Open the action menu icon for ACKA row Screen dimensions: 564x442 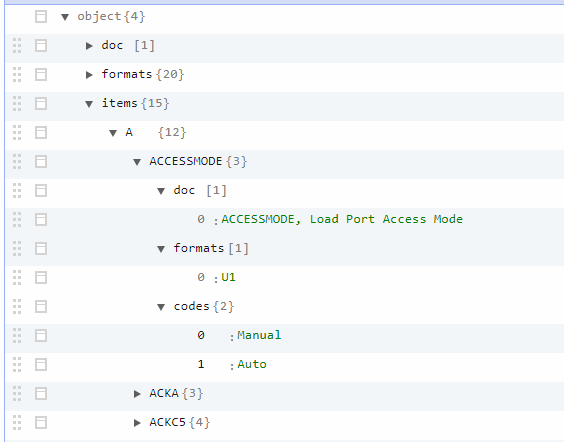[x=41, y=393]
